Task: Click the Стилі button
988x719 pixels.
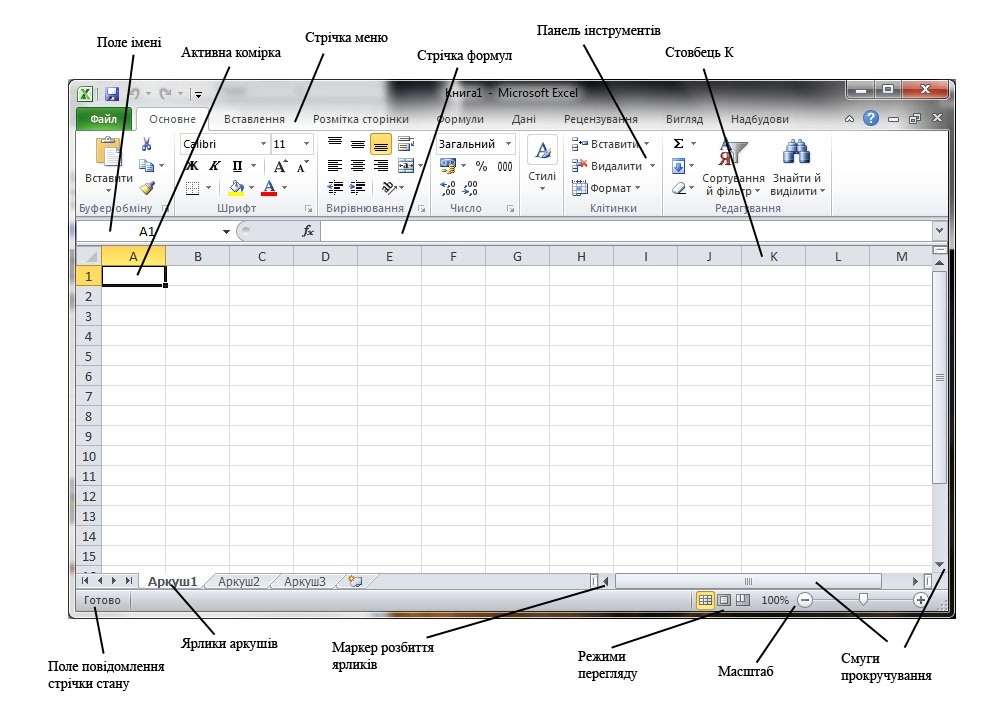Action: [542, 165]
